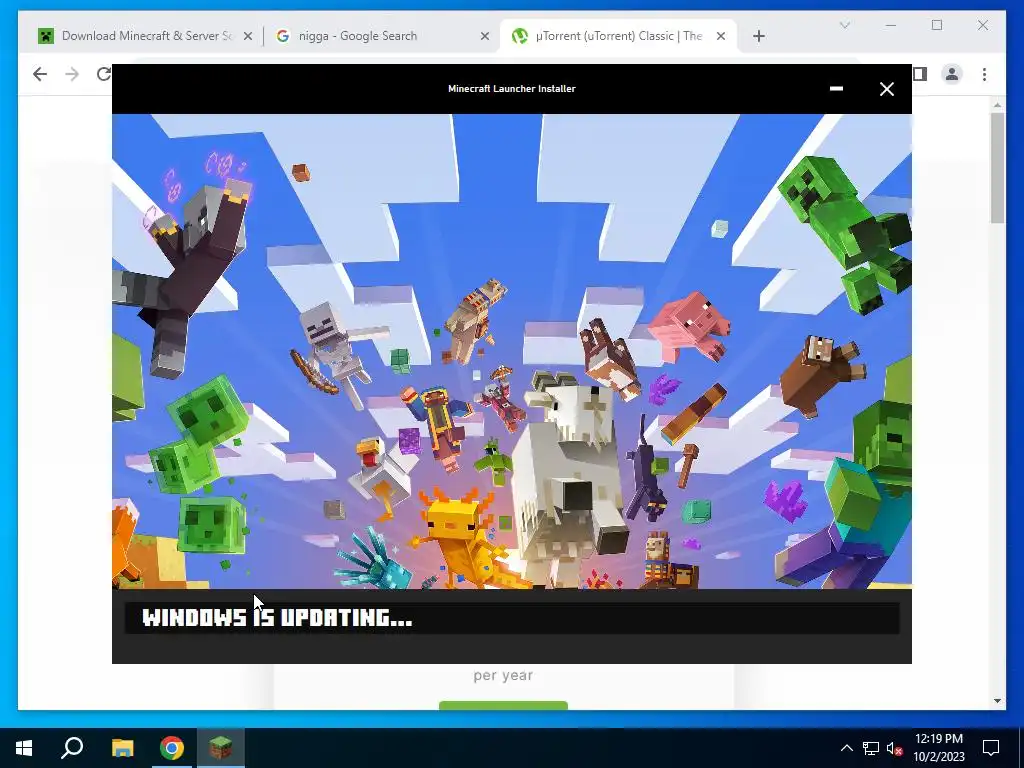
Task: Open muted volume tray icon
Action: coord(894,748)
